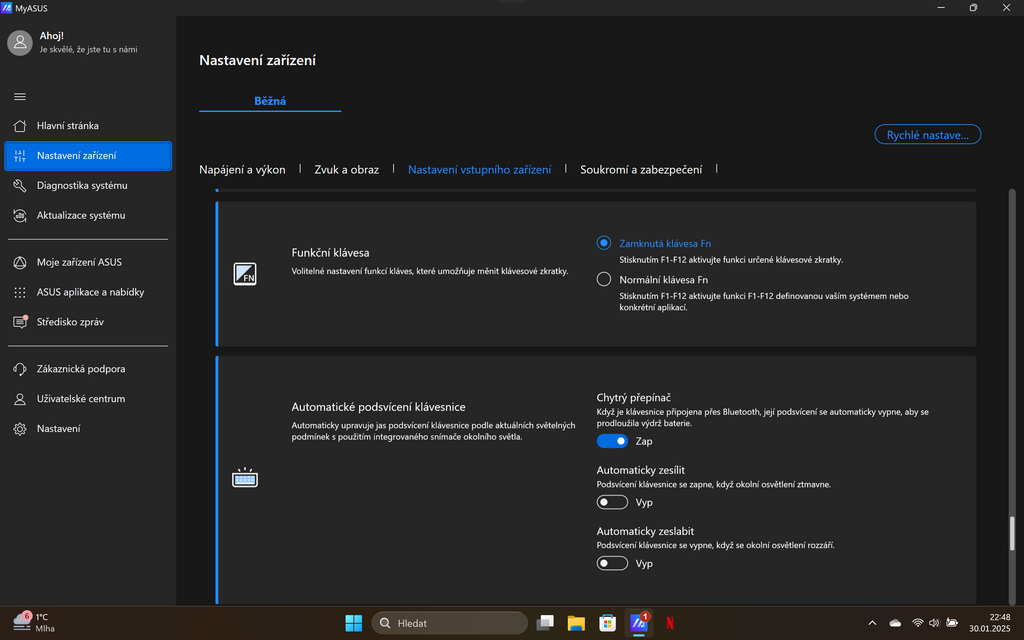Open the Nastavení gear icon in sidebar
Viewport: 1024px width, 640px height.
[x=20, y=429]
